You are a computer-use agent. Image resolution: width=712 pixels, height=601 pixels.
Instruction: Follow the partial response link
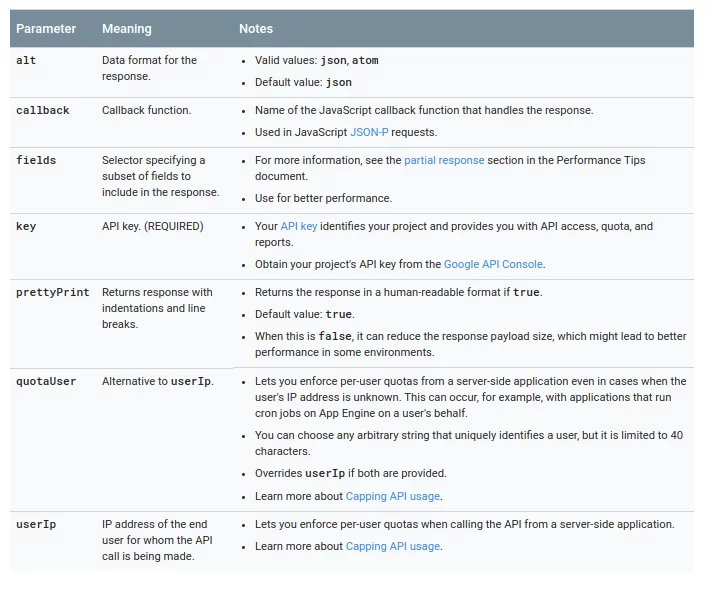(x=444, y=160)
